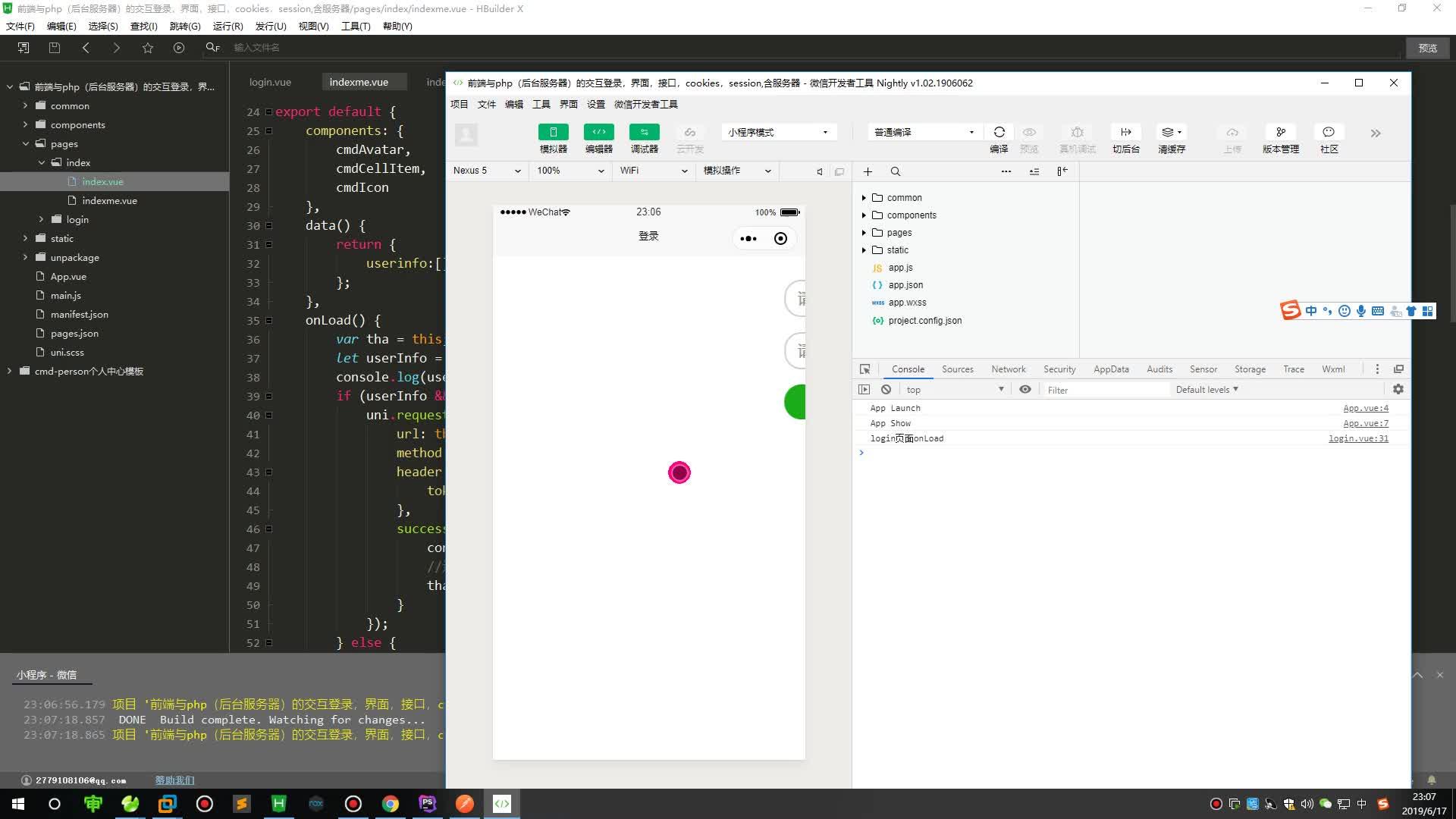This screenshot has width=1456, height=819.
Task: Click the 真机调试 remote debug icon
Action: click(1078, 132)
